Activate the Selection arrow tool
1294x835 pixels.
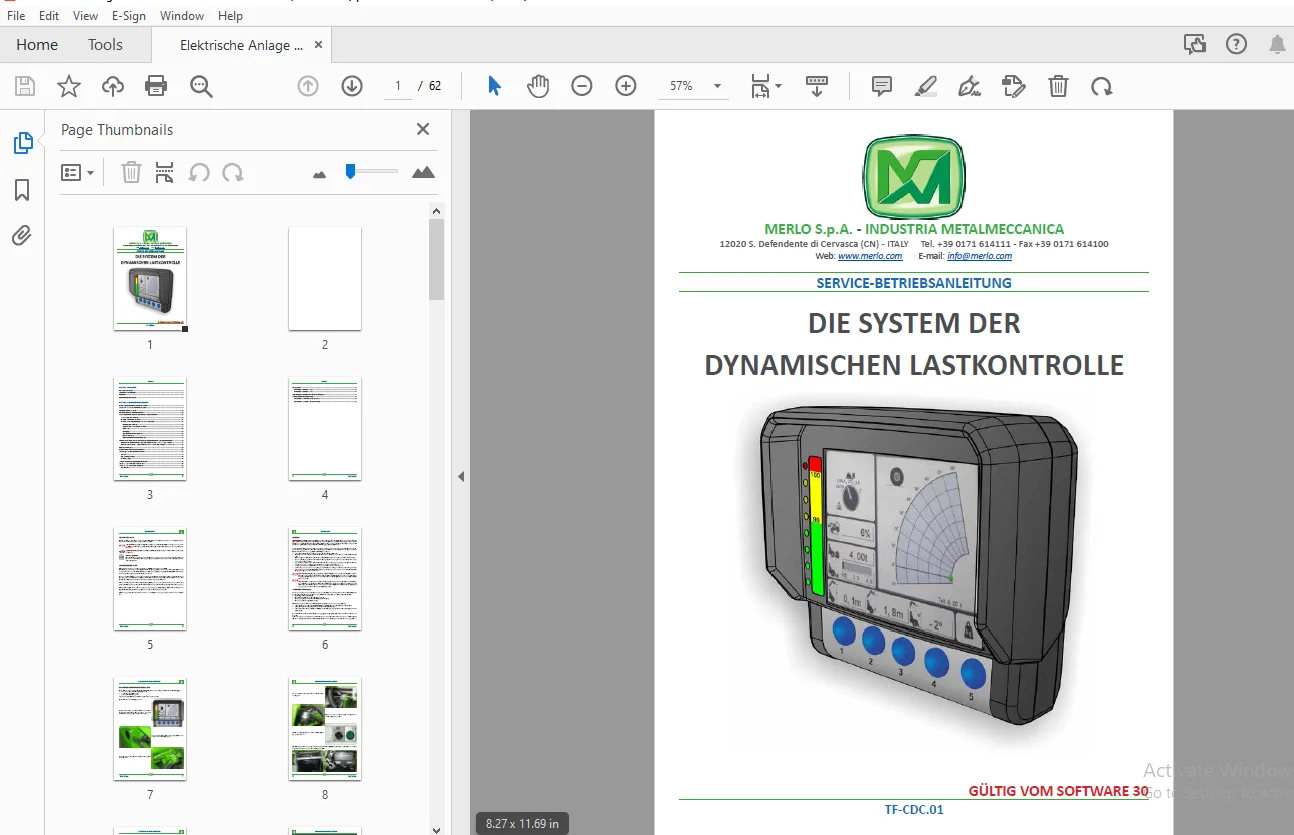pyautogui.click(x=494, y=86)
